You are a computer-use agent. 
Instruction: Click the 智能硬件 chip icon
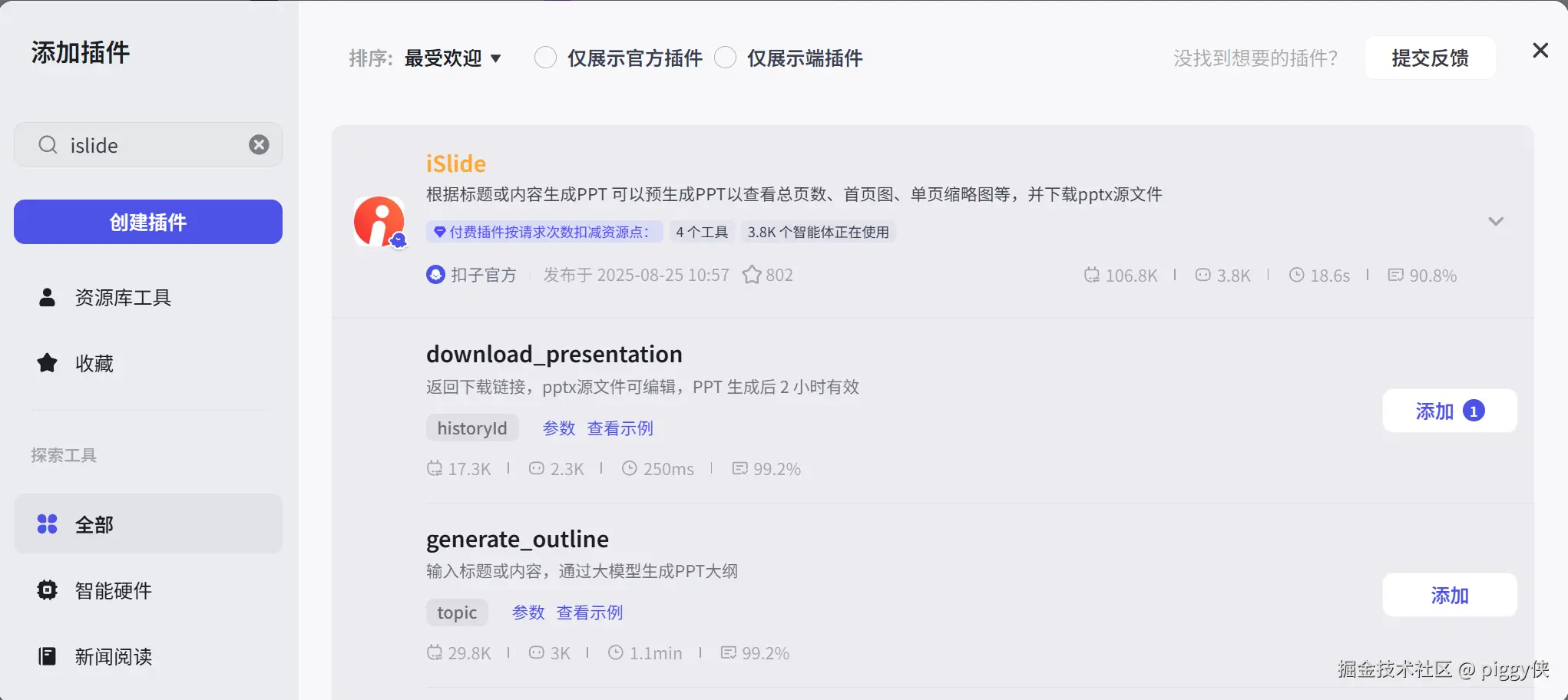(47, 590)
